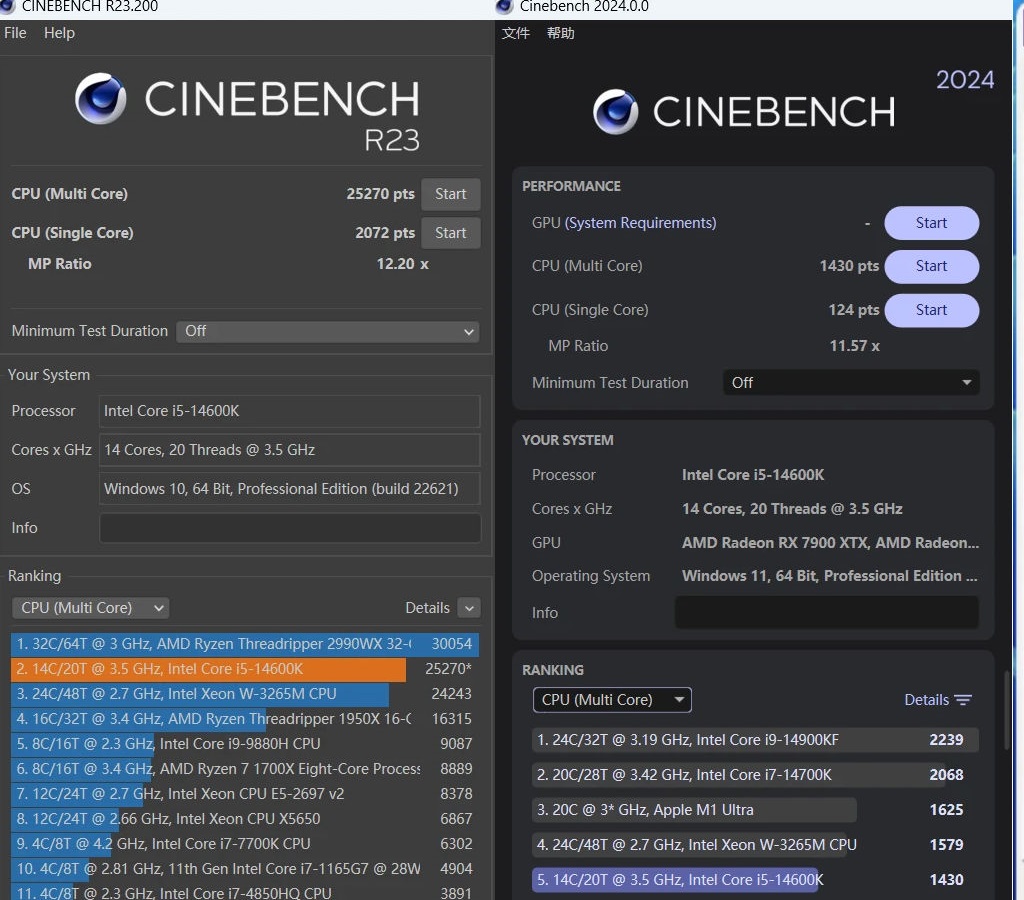Open 2024 ranking CPU (Multi Core) dropdown
The image size is (1024, 900).
pos(612,699)
